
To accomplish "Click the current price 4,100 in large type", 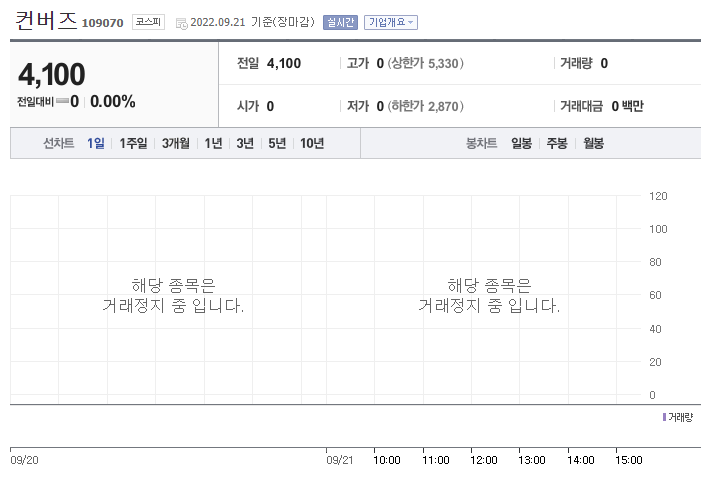I will tap(51, 74).
